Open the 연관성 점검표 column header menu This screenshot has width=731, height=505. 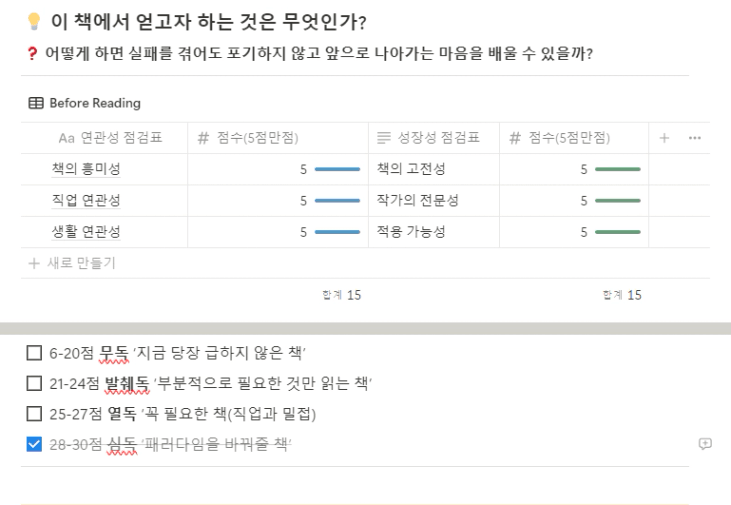(x=104, y=138)
